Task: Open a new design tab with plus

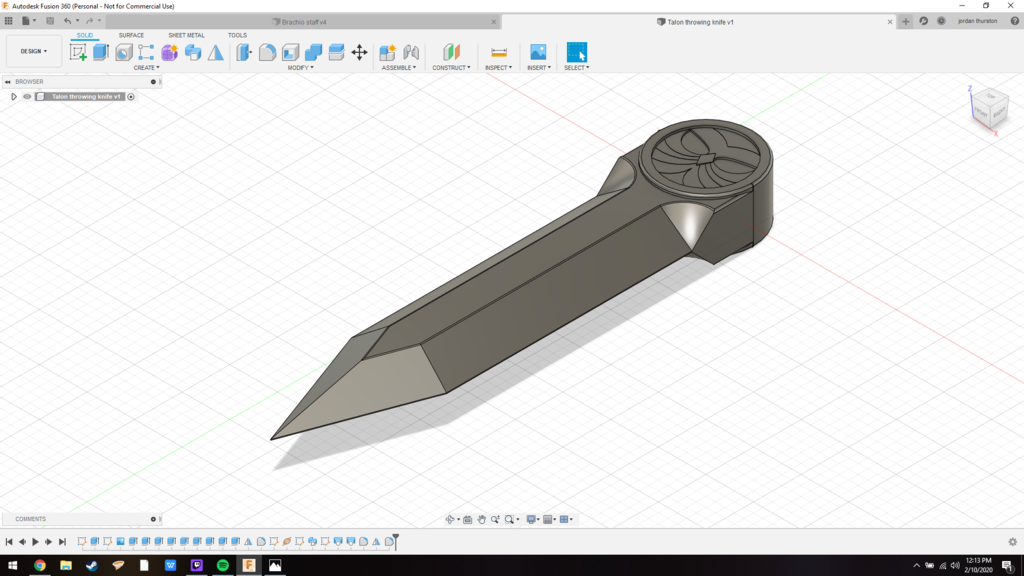Action: tap(905, 22)
